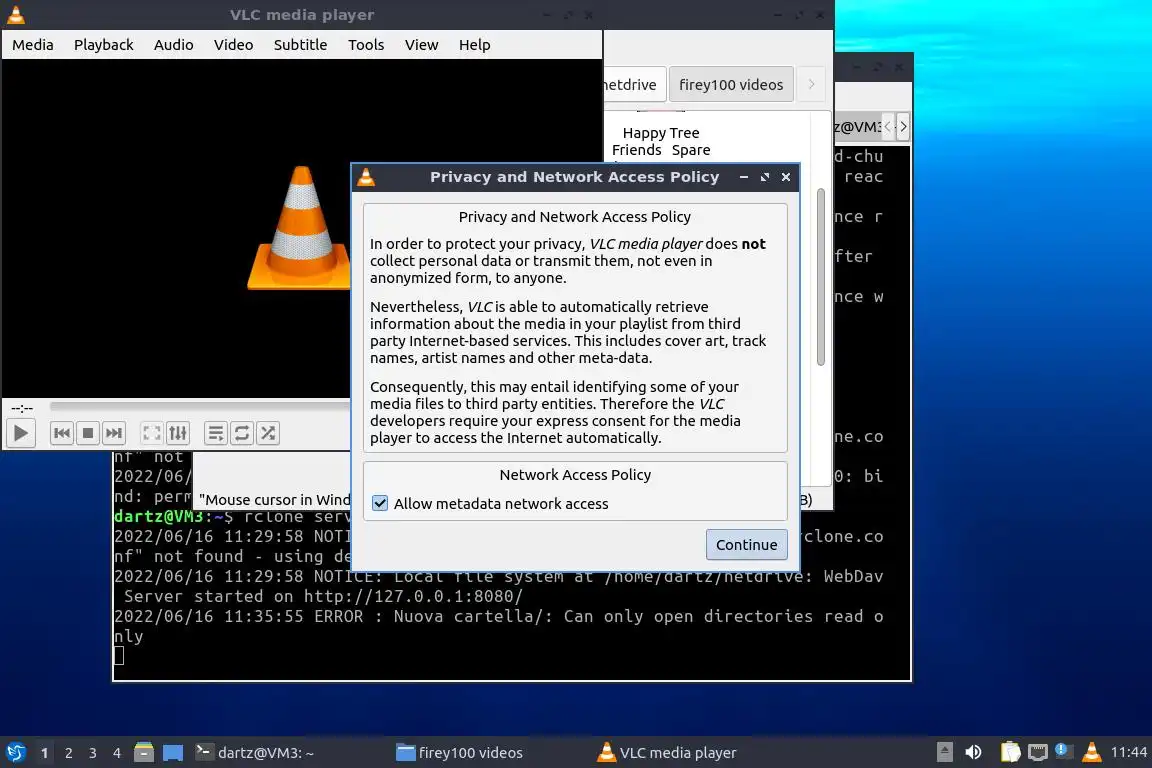Click the VLC seek bar

[200, 406]
